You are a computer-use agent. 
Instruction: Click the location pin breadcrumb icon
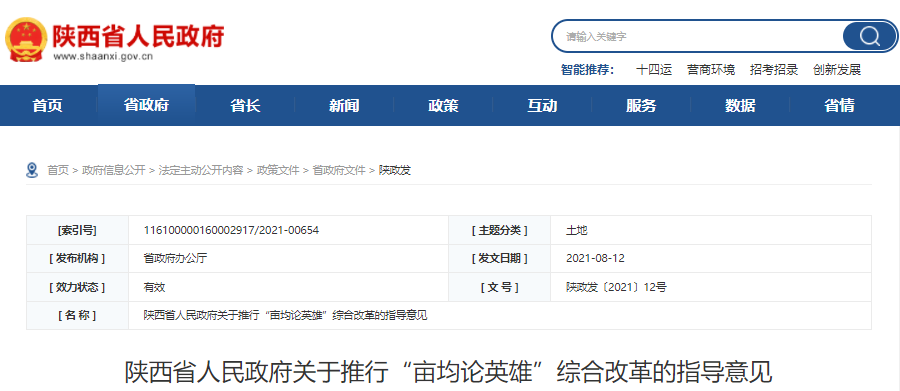coord(32,170)
